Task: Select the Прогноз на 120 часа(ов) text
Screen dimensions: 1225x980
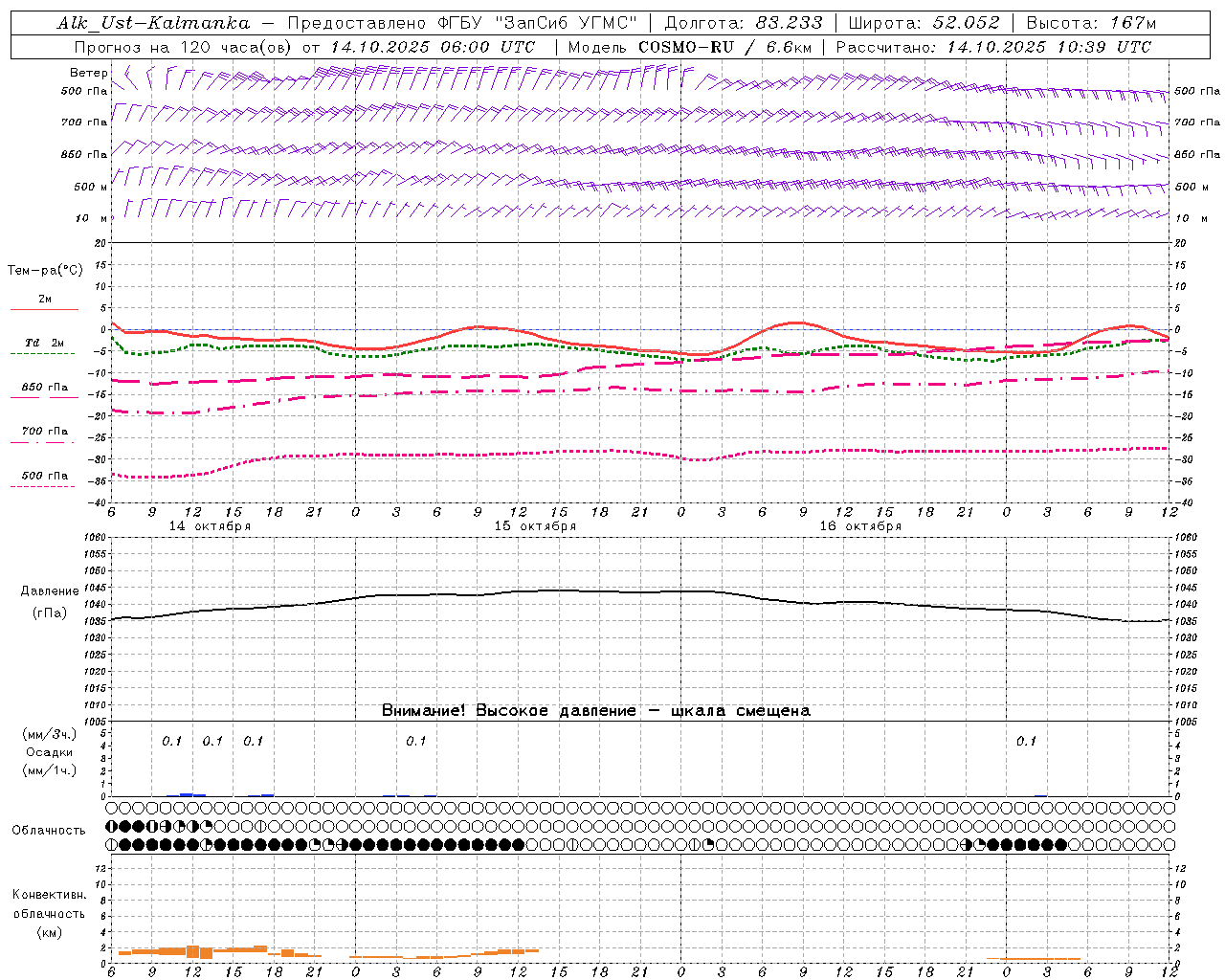Action: [184, 47]
